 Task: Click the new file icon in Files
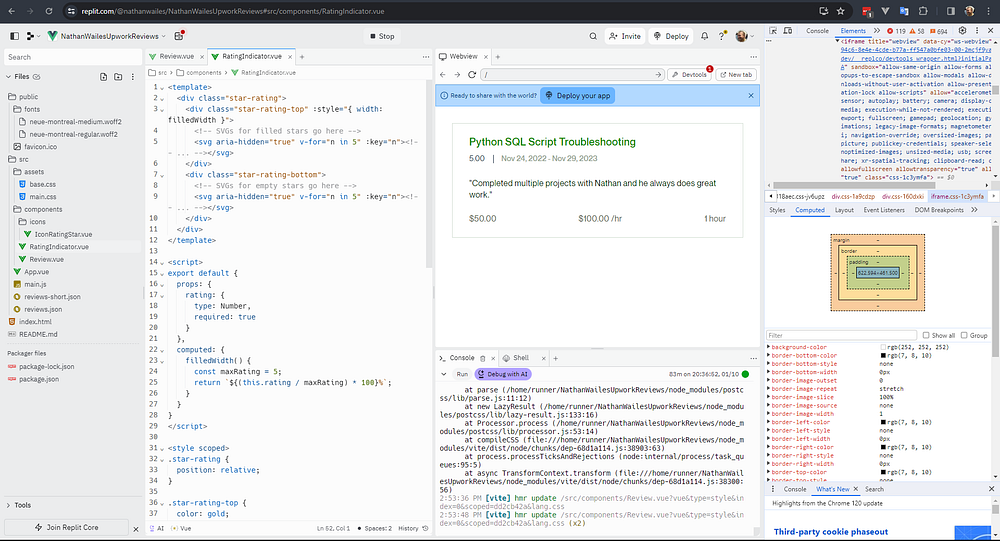[x=103, y=77]
